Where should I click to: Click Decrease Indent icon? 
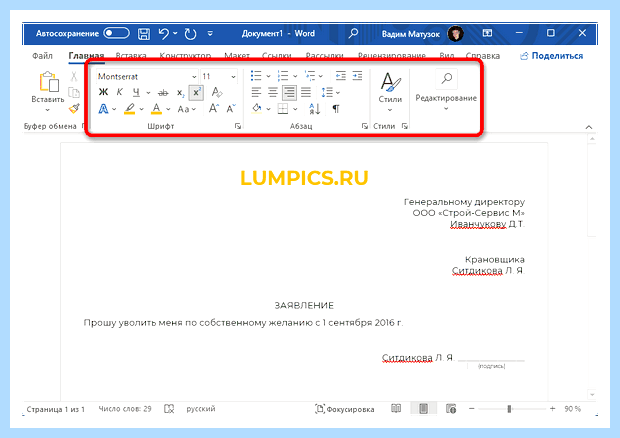tap(340, 76)
